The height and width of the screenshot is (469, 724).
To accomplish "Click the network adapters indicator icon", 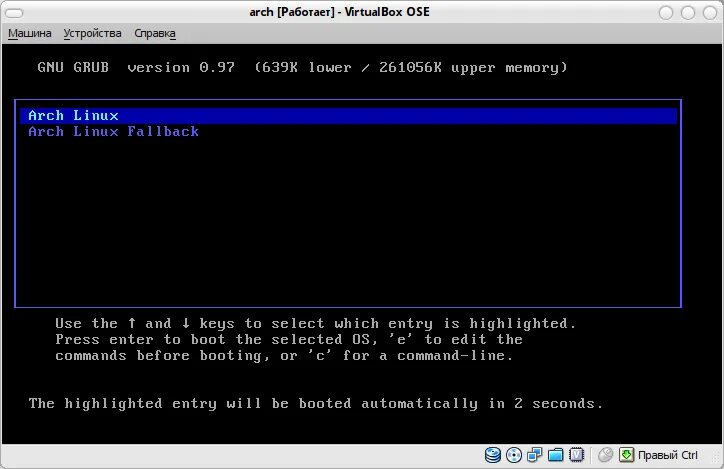I will point(534,455).
